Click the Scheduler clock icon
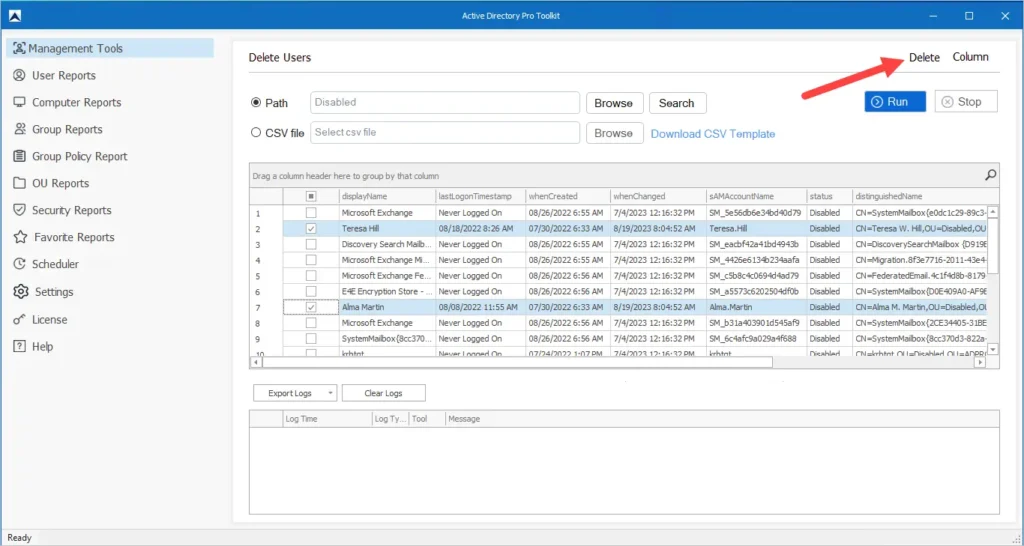Screen dimensions: 1024x546 click(20, 264)
